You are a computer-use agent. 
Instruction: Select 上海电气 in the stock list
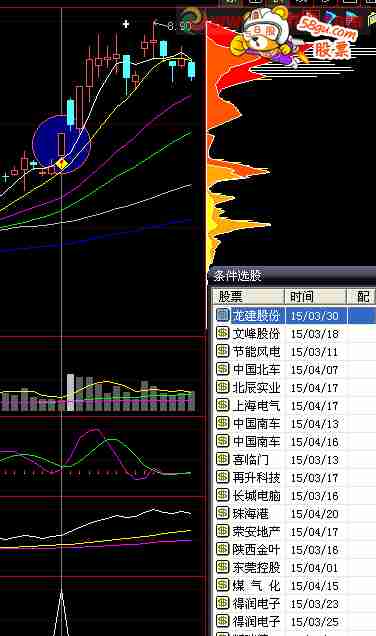tap(294, 405)
